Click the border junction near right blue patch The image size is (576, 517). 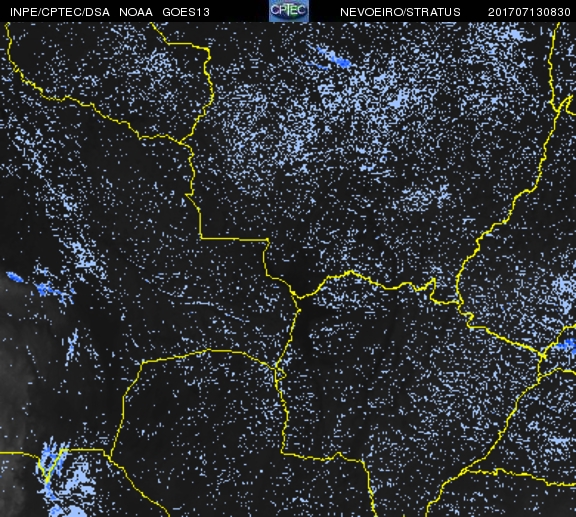click(x=543, y=356)
